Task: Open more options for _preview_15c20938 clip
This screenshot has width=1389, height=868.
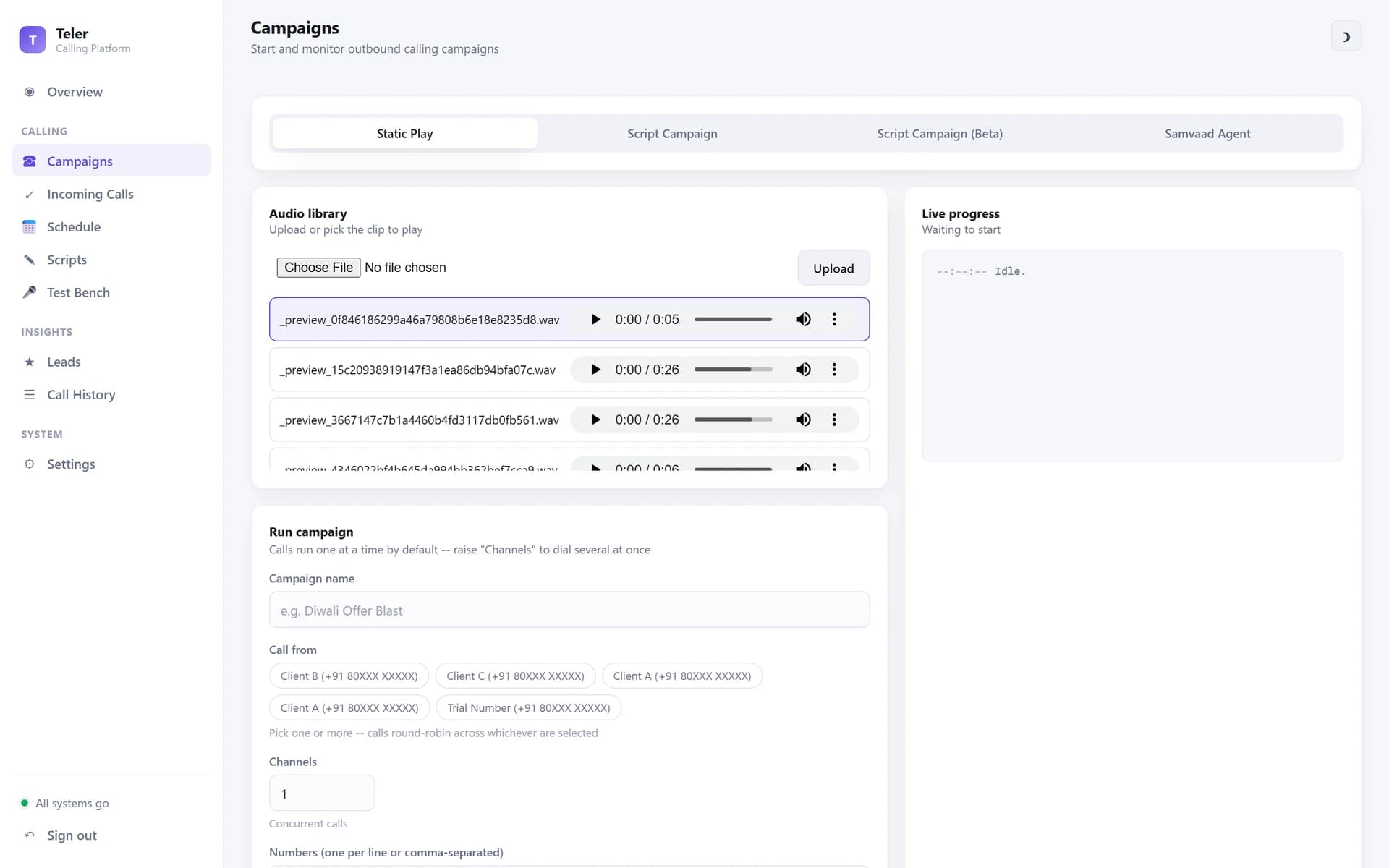Action: pyautogui.click(x=834, y=370)
